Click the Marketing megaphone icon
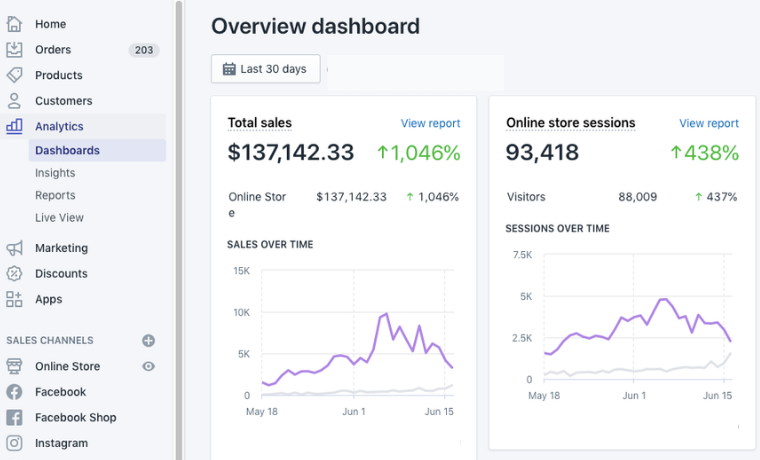 (x=14, y=248)
